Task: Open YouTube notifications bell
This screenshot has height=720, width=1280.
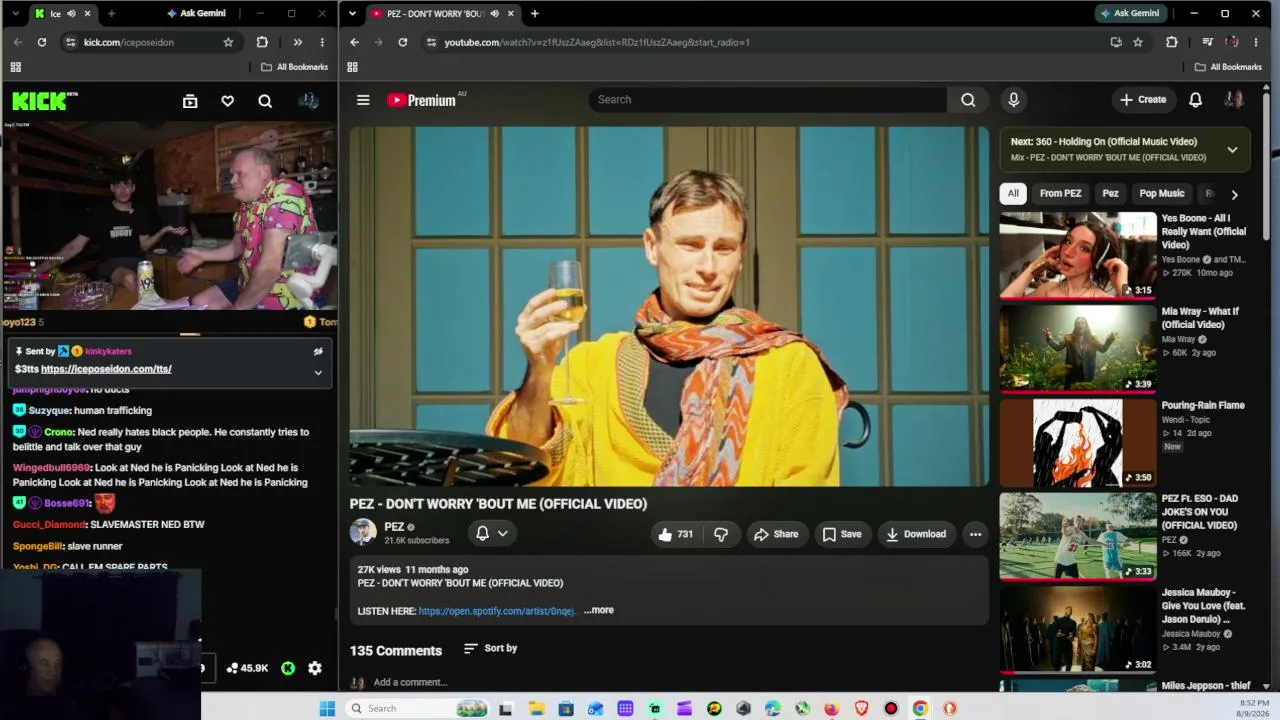Action: click(x=1195, y=100)
